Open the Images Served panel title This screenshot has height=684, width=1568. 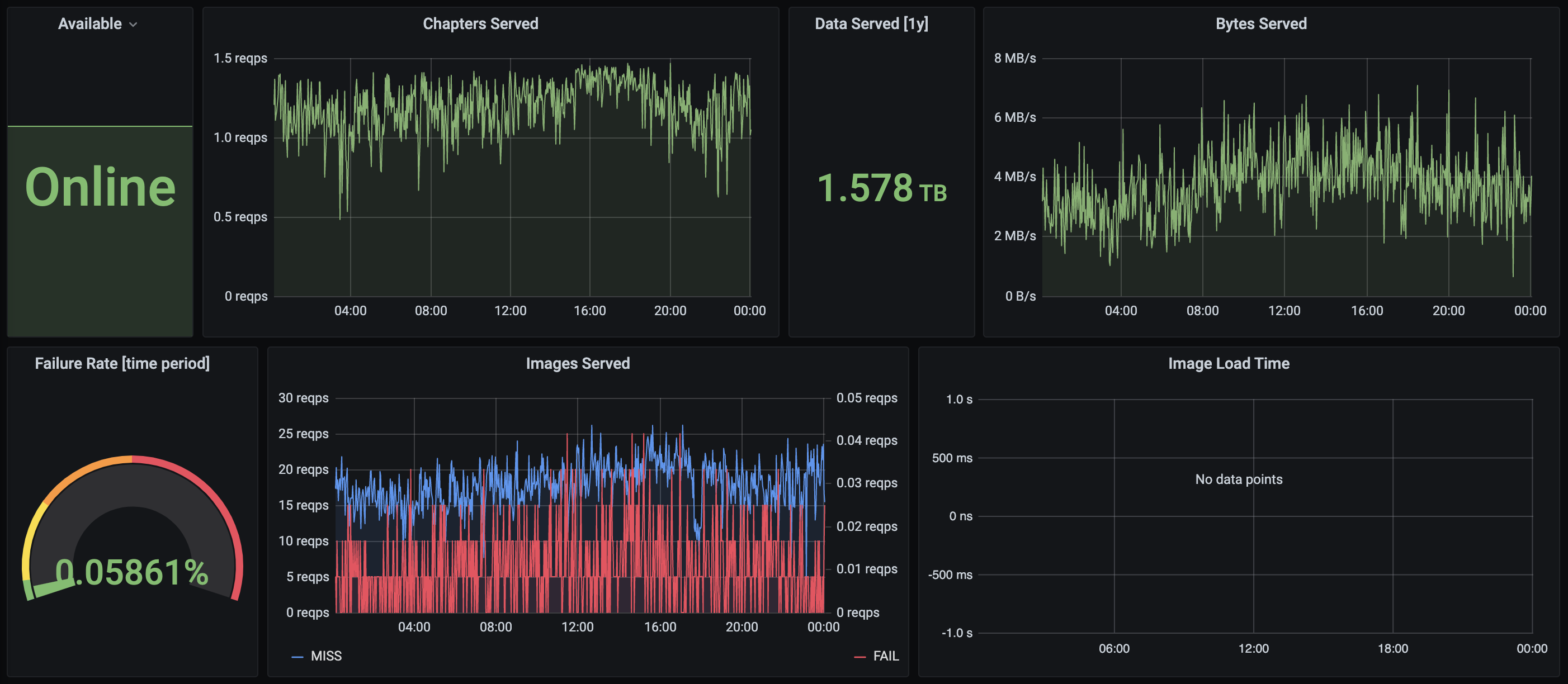(x=578, y=363)
